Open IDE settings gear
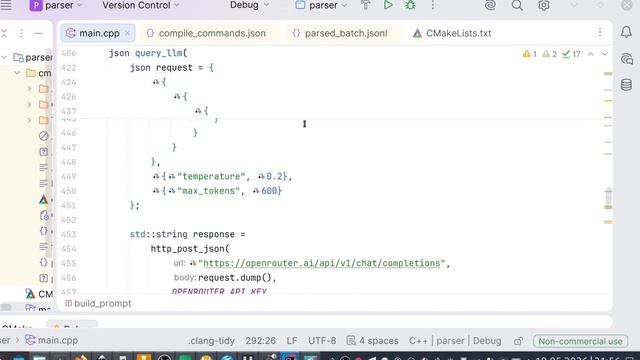This screenshot has width=640, height=360. [544, 5]
